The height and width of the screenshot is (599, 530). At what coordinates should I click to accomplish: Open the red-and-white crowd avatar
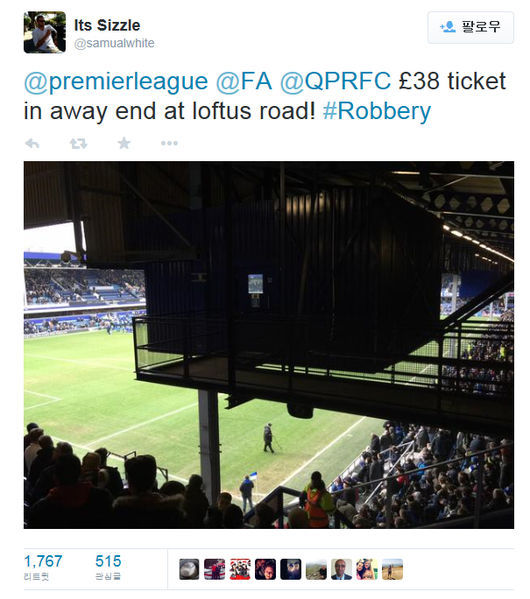tap(240, 569)
